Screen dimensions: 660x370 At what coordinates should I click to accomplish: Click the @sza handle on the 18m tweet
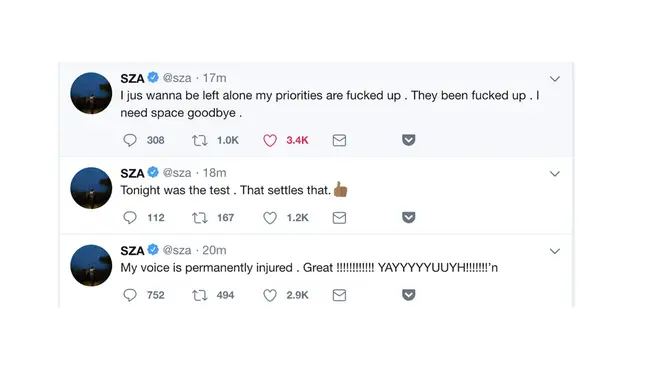(x=177, y=173)
